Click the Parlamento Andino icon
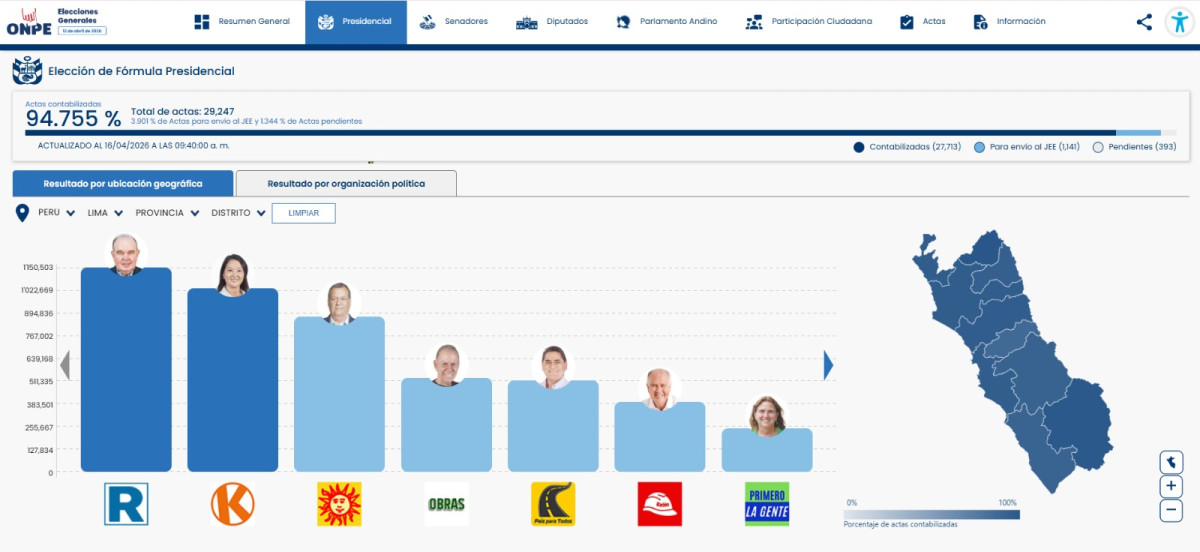 click(x=623, y=22)
